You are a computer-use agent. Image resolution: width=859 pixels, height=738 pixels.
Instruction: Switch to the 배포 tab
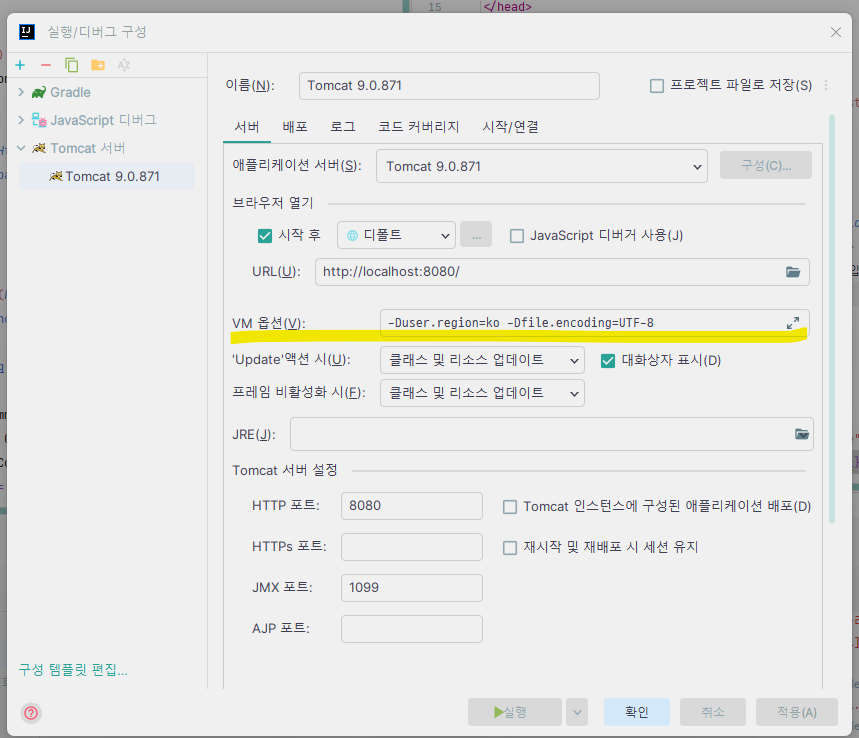tap(295, 127)
